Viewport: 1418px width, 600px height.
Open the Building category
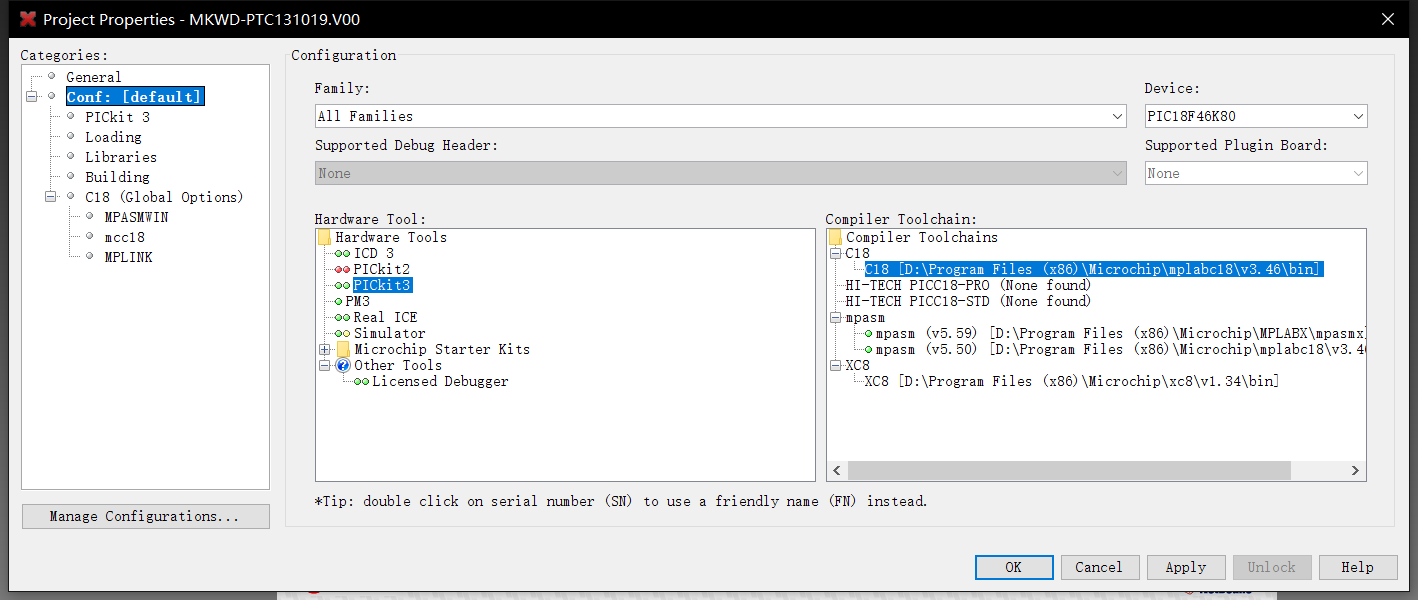(x=117, y=177)
